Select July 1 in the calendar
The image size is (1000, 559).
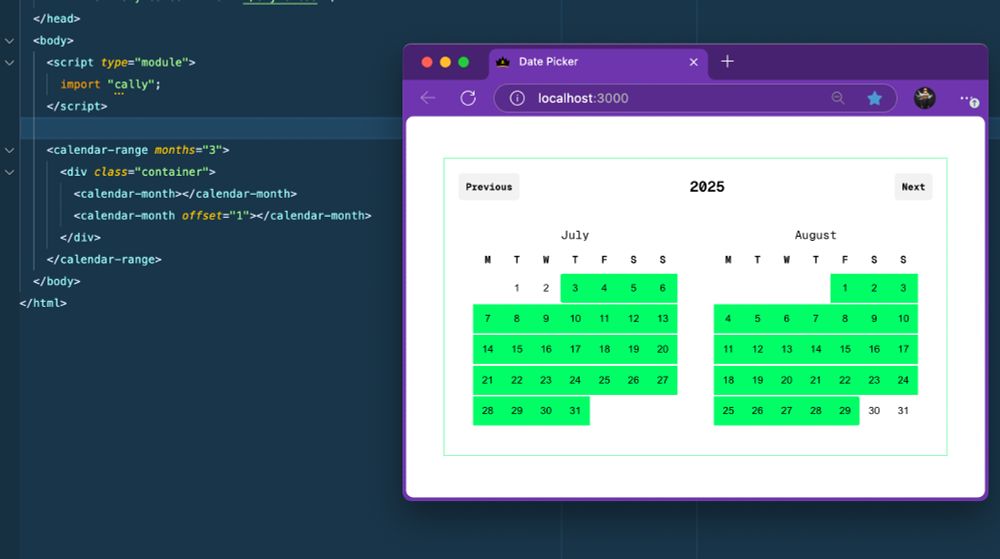(517, 288)
